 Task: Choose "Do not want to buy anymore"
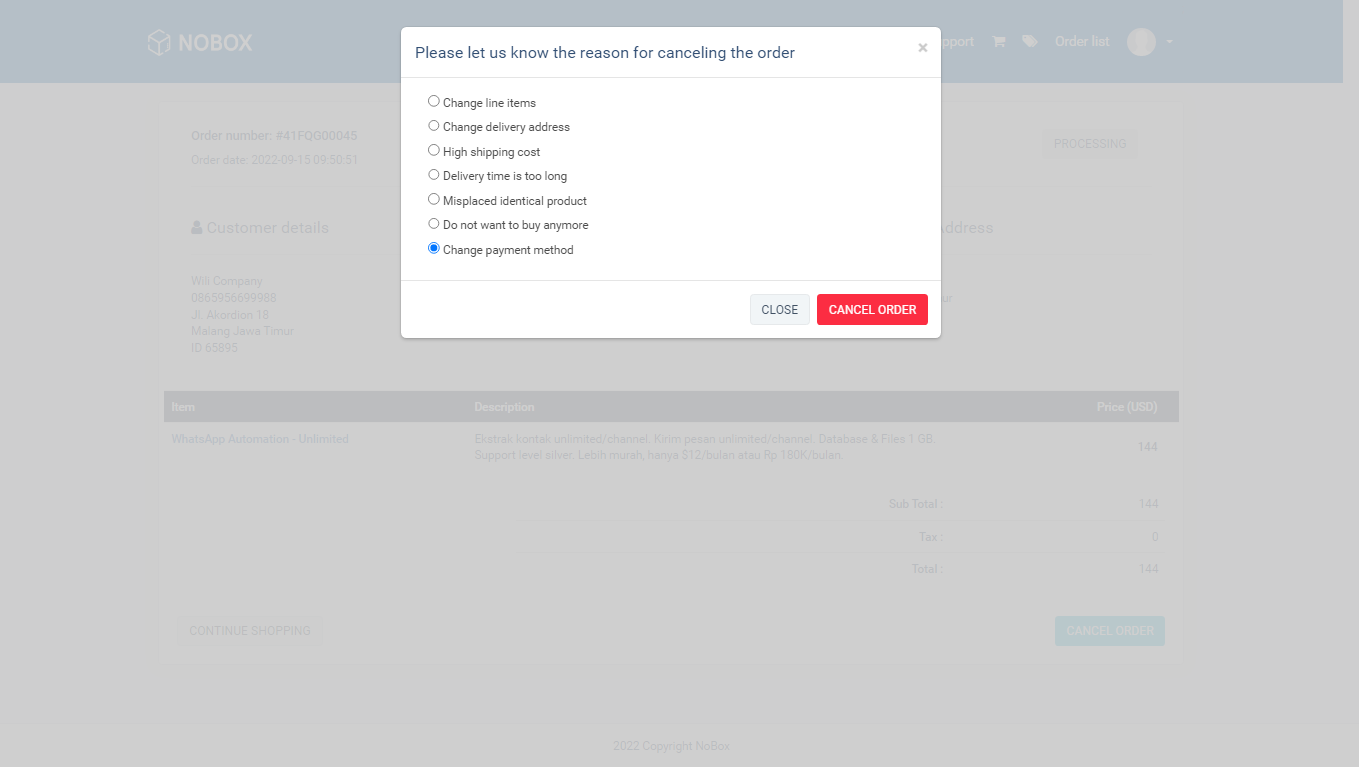(434, 224)
